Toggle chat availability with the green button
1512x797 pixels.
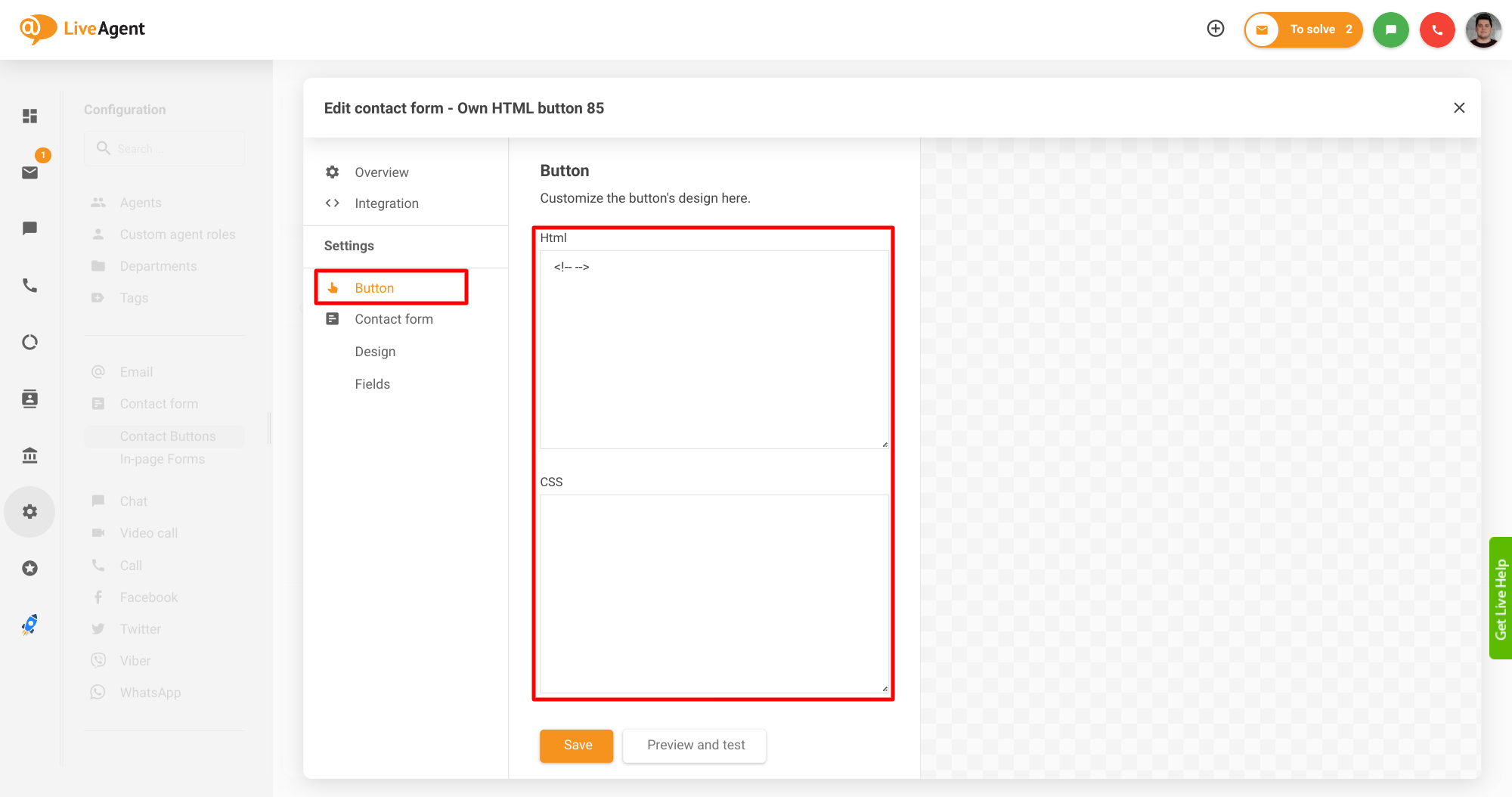(1391, 29)
